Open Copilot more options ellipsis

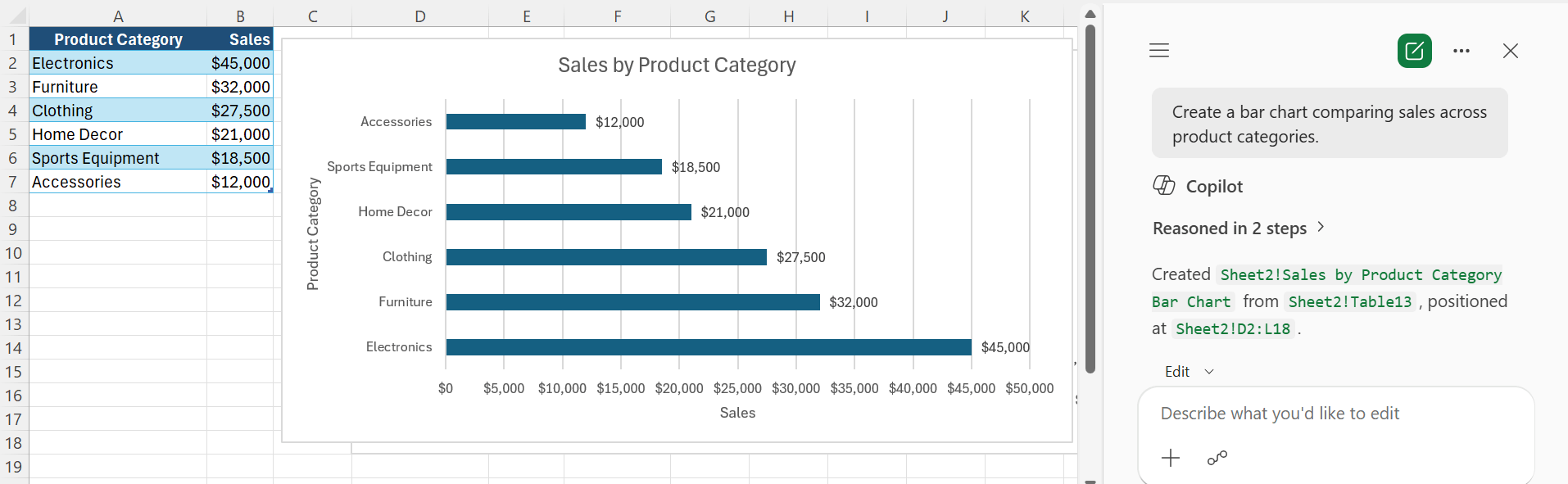1461,51
